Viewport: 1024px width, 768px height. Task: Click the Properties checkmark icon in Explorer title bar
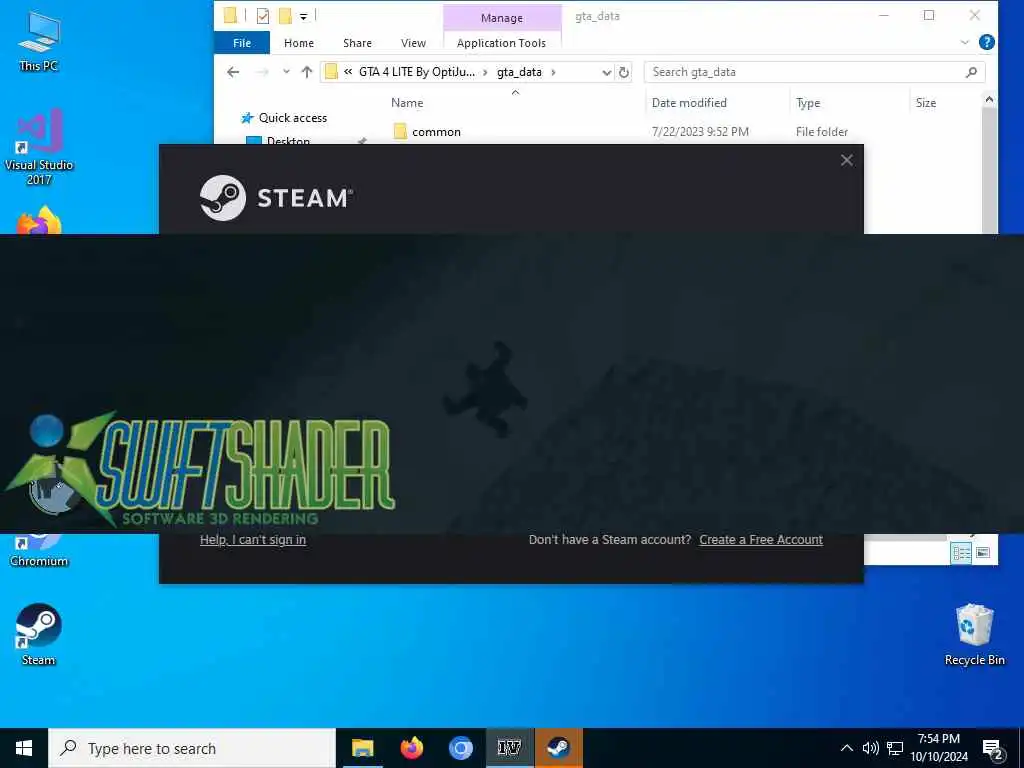263,16
